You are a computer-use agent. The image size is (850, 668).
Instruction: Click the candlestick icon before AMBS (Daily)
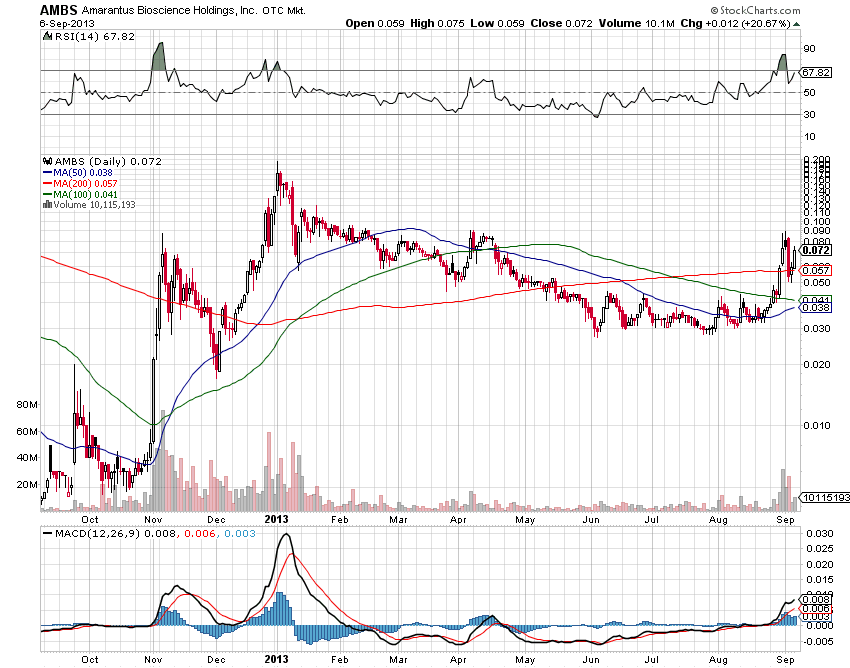(x=48, y=162)
